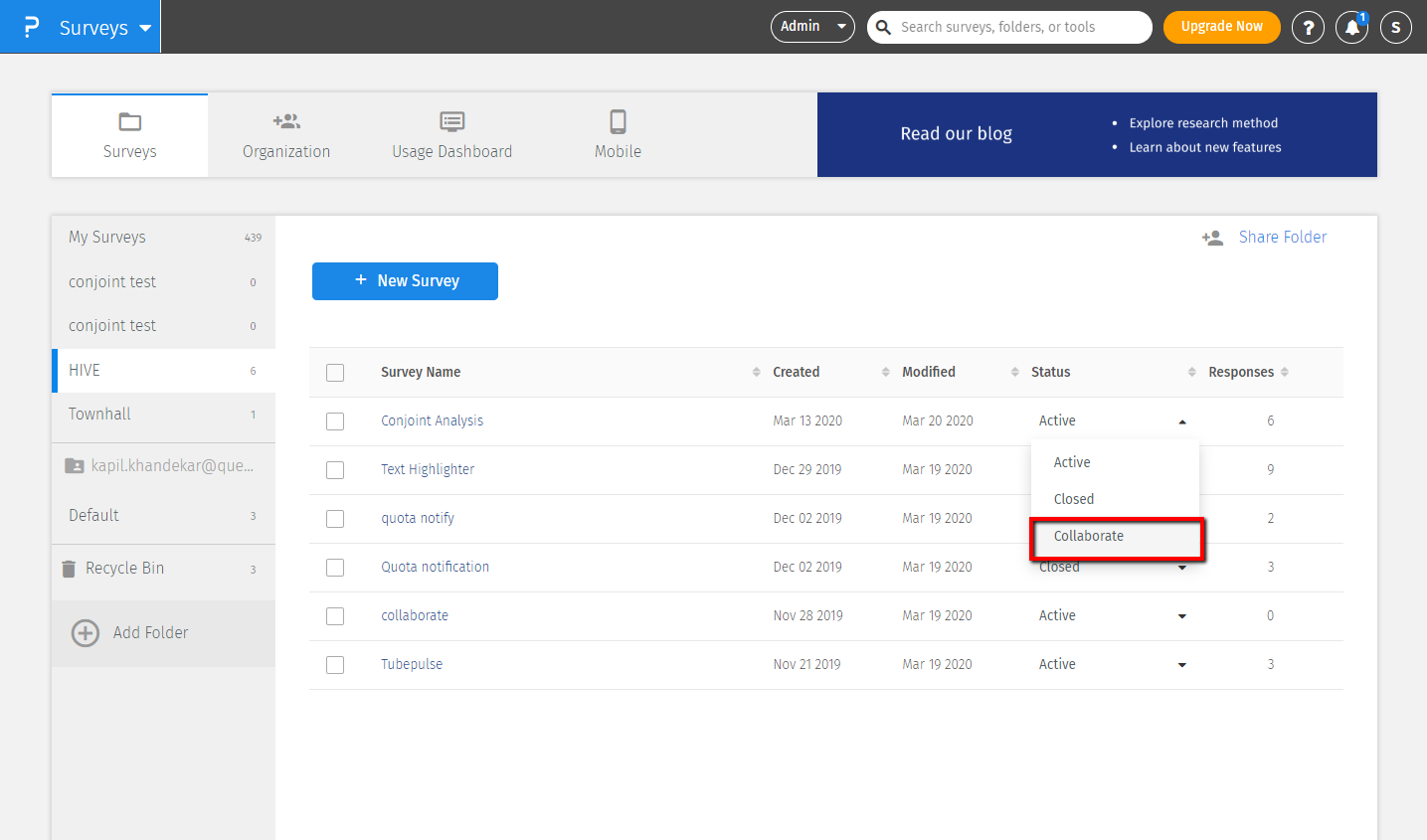
Task: Expand the Surveys product dropdown in header
Action: pos(145,28)
